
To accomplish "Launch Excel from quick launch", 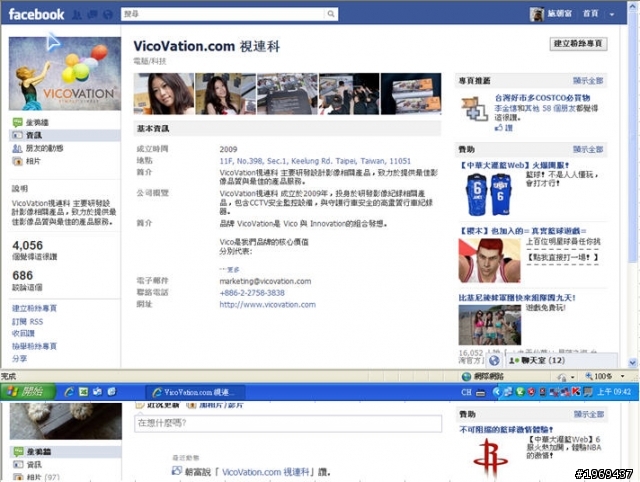I will coord(83,392).
